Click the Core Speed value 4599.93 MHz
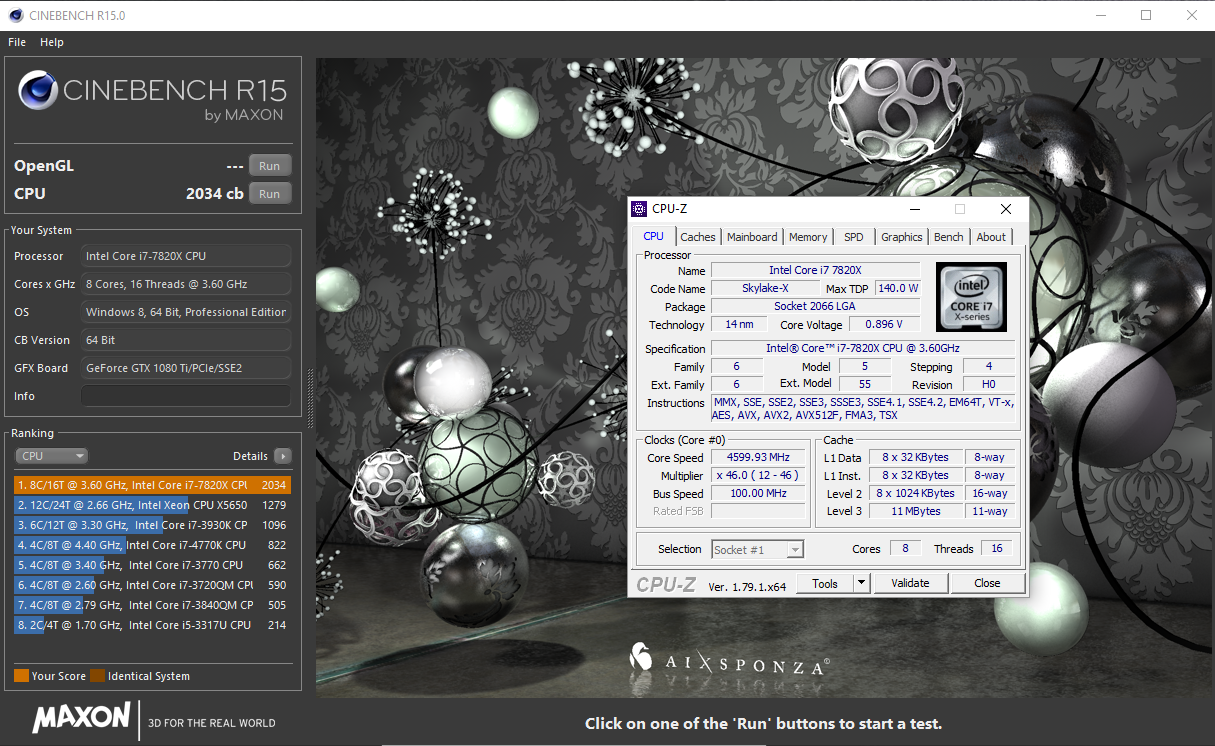Viewport: 1215px width, 746px height. (758, 457)
